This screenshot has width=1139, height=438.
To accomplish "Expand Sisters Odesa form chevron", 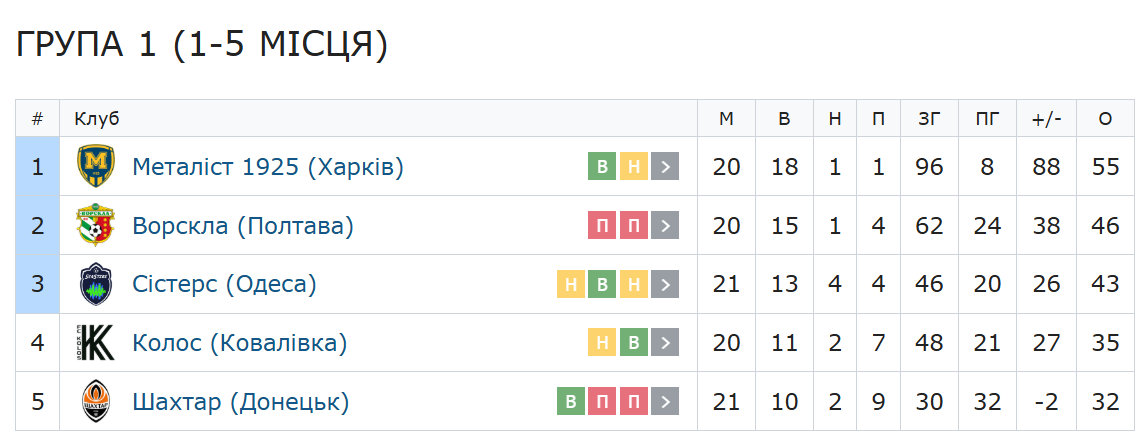I will (x=665, y=285).
